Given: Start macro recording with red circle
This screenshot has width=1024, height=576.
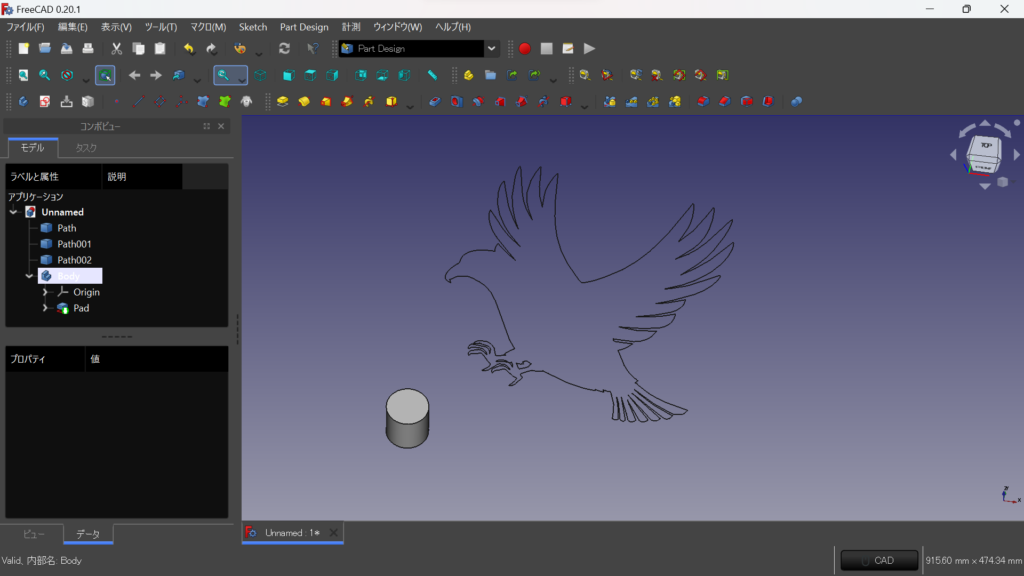Looking at the screenshot, I should pyautogui.click(x=524, y=49).
